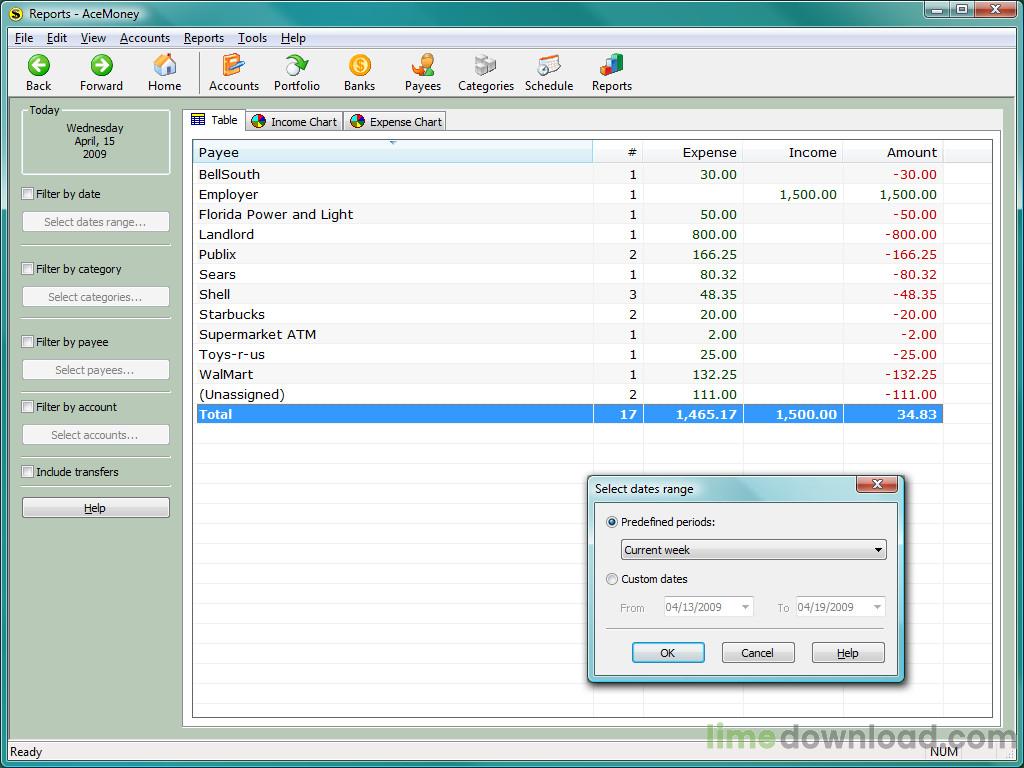
Task: Open the Current week period dropdown
Action: 753,550
